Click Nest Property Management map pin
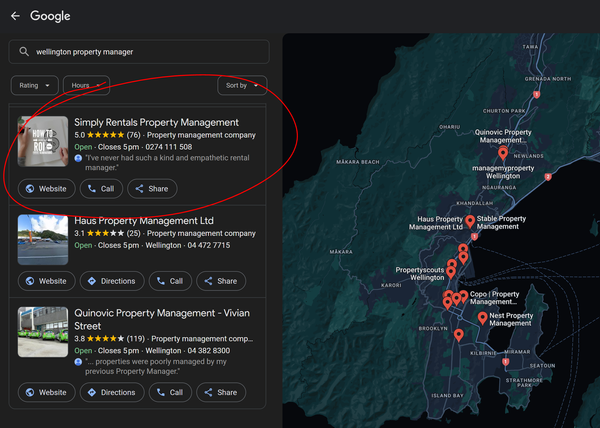The height and width of the screenshot is (428, 600). coord(483,318)
